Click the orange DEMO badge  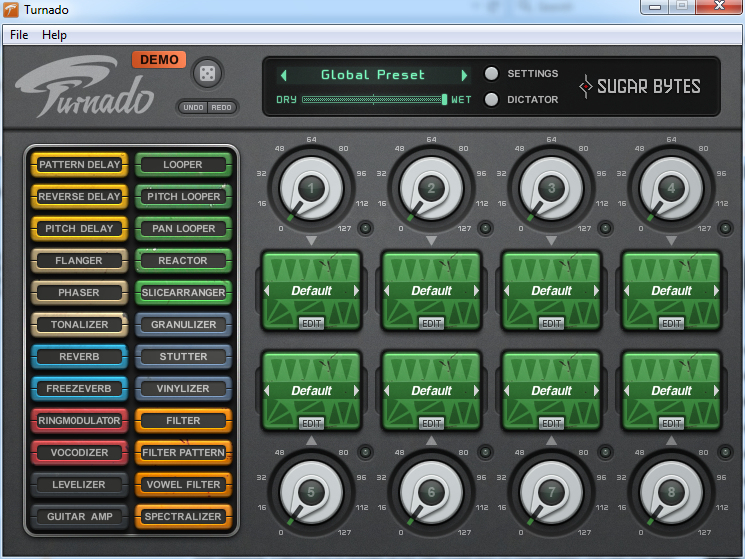coord(159,59)
